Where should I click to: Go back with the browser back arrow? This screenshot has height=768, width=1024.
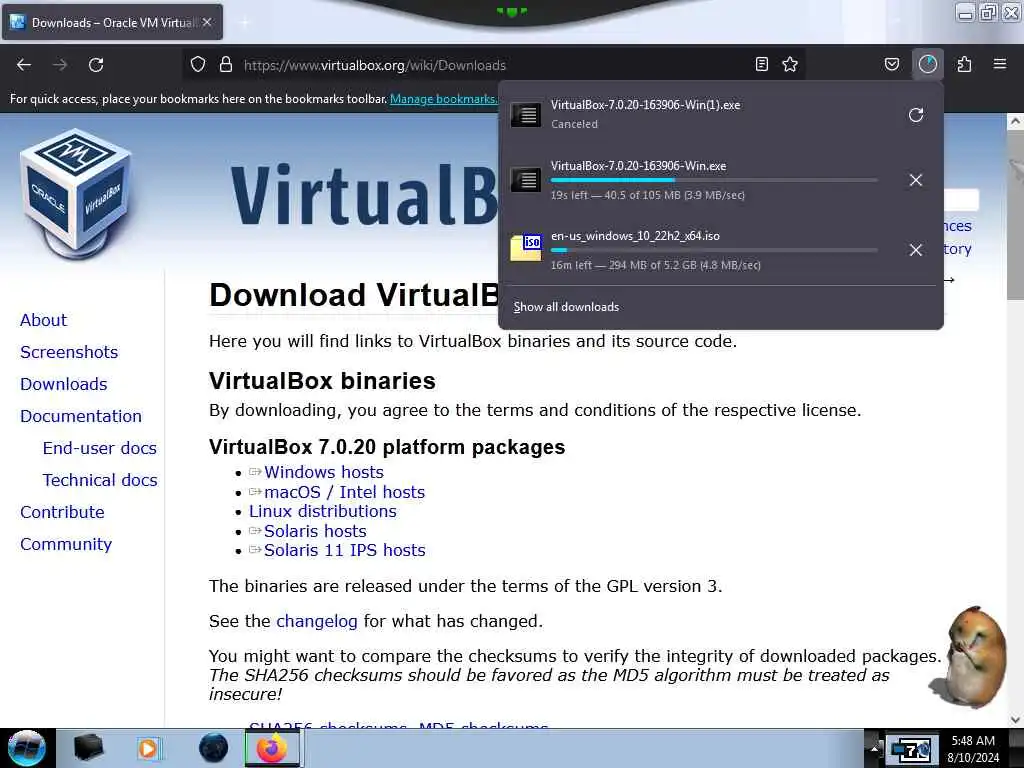tap(24, 65)
